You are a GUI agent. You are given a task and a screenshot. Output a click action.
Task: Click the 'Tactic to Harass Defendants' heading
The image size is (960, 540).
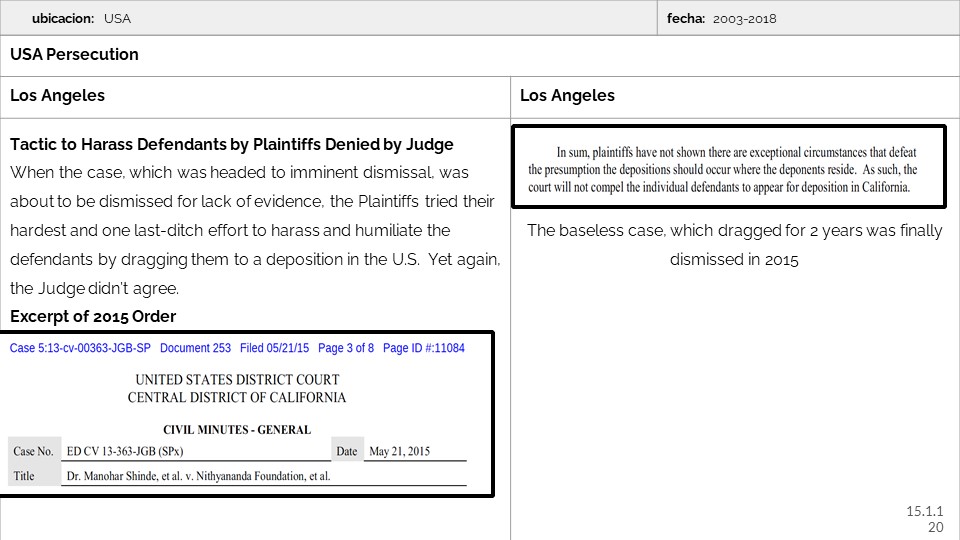click(x=231, y=144)
